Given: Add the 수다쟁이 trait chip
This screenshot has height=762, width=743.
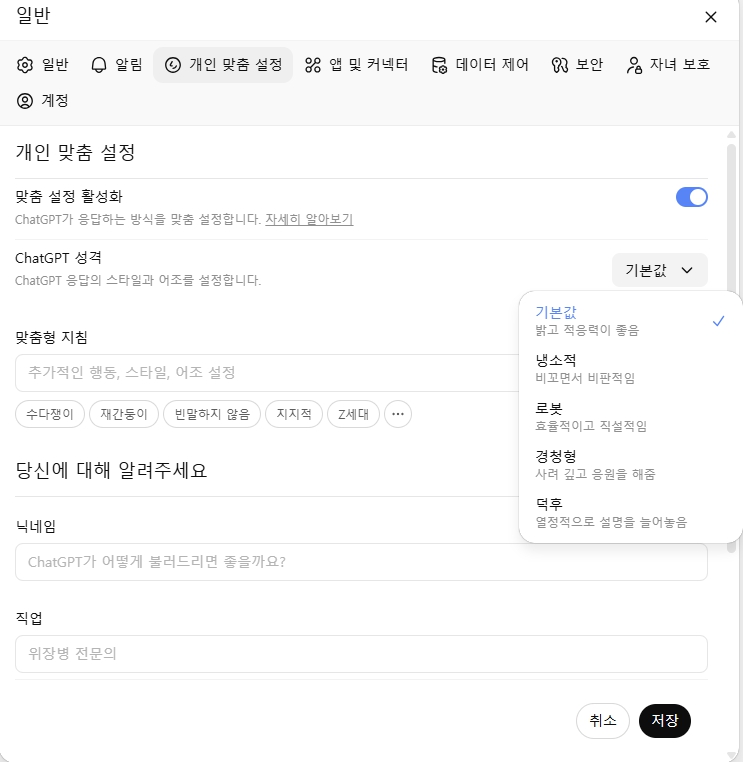Looking at the screenshot, I should coord(49,413).
